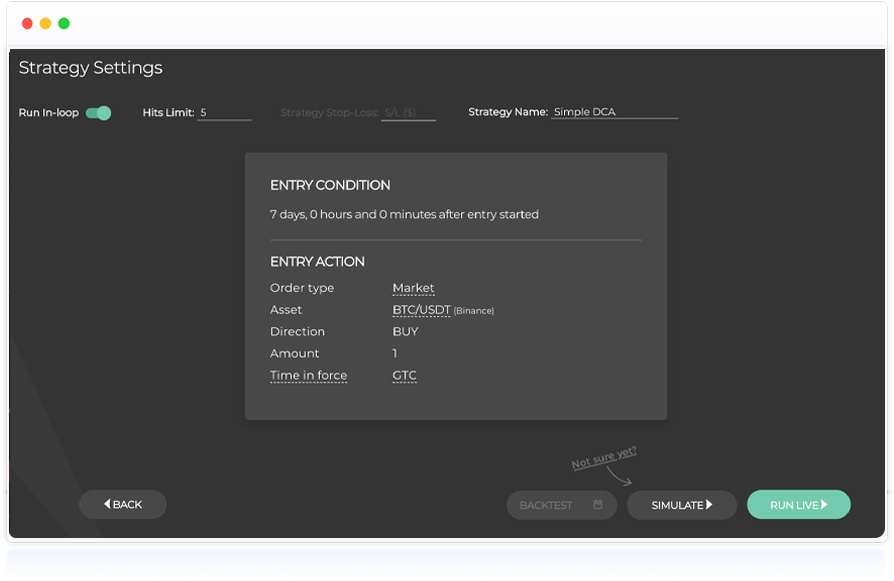894x581 pixels.
Task: Click the red traffic light button
Action: coord(25,22)
